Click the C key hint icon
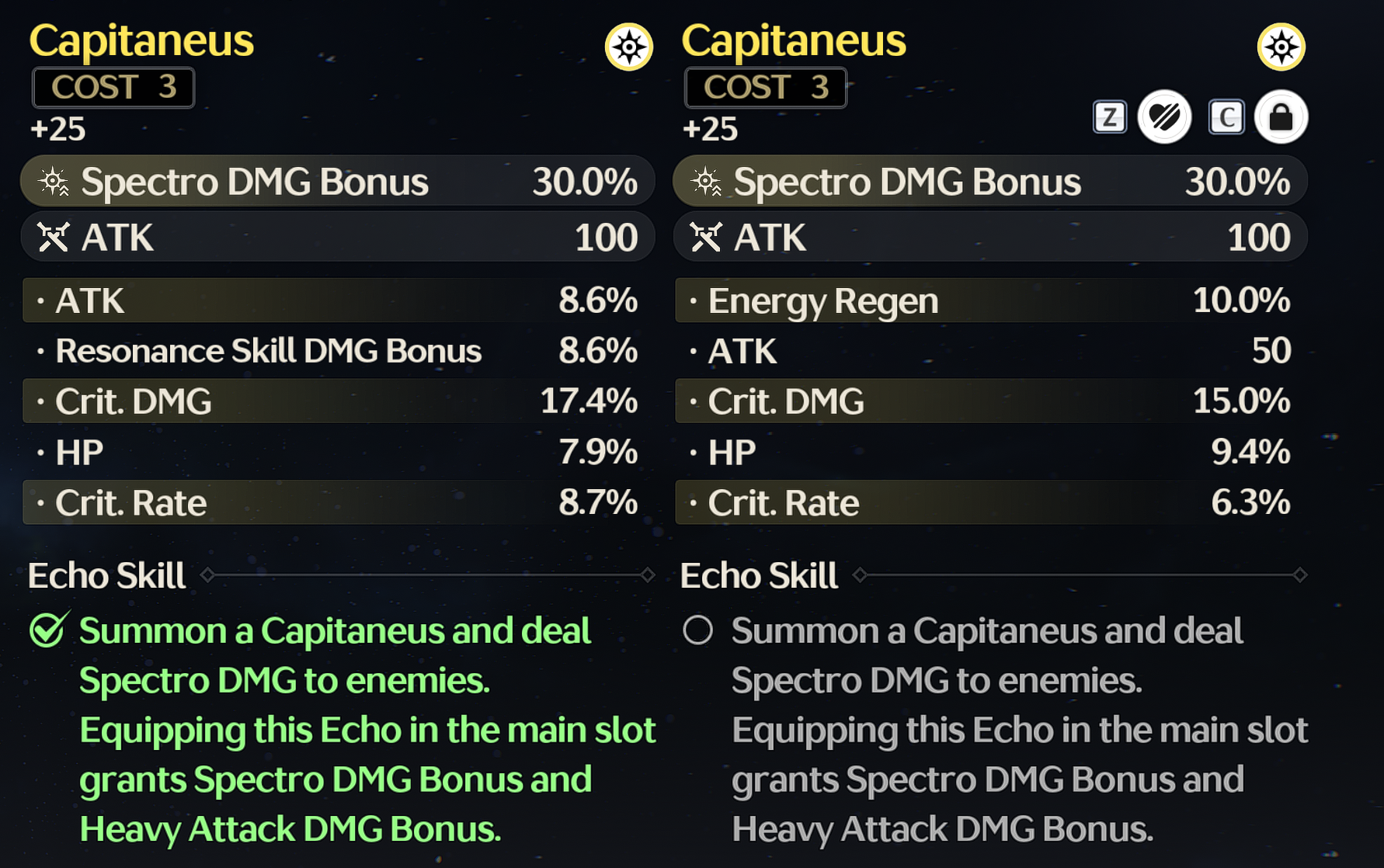Screen dimensions: 1384x868 tap(1226, 117)
